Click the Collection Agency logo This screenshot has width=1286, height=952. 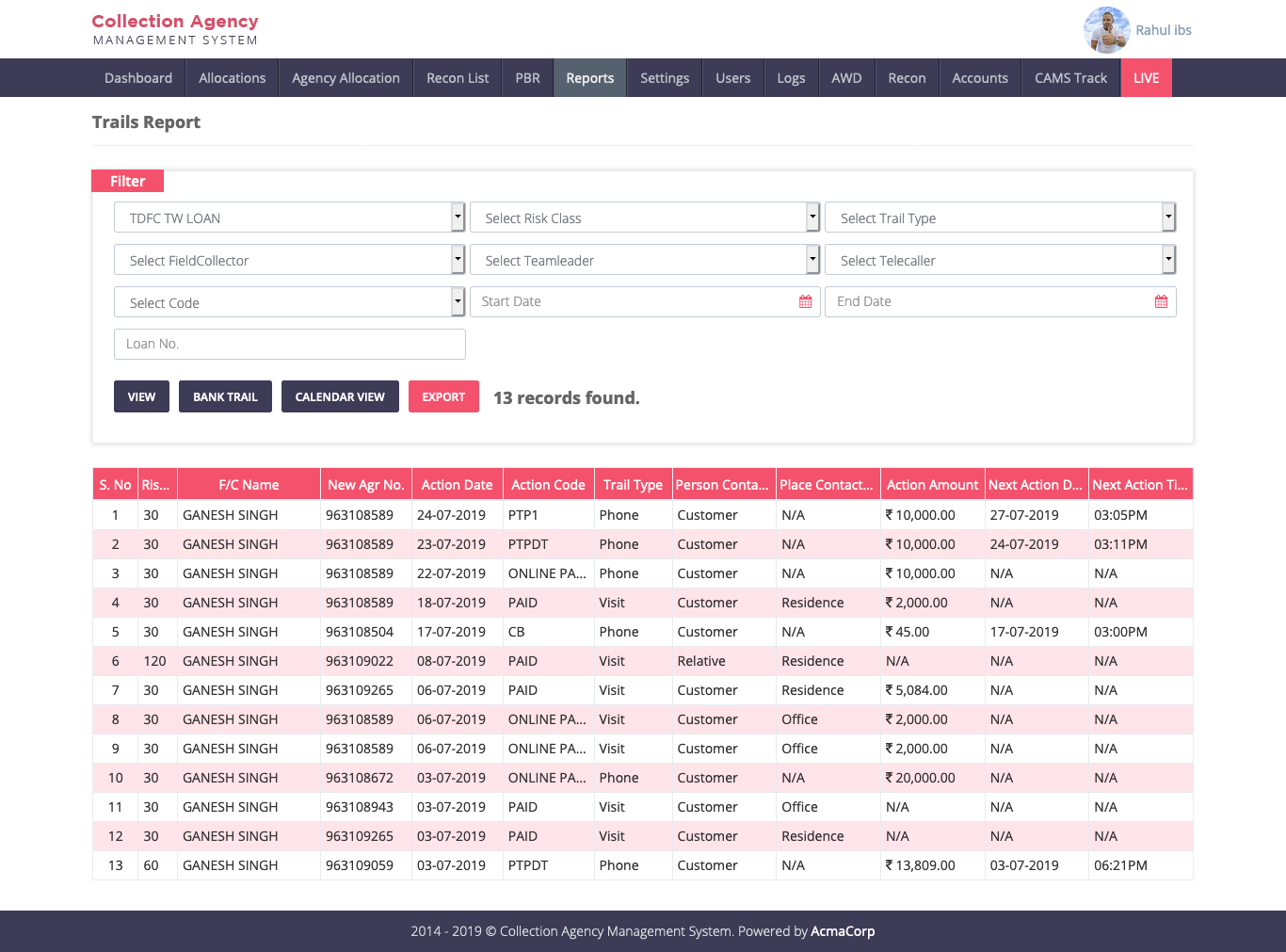point(175,29)
